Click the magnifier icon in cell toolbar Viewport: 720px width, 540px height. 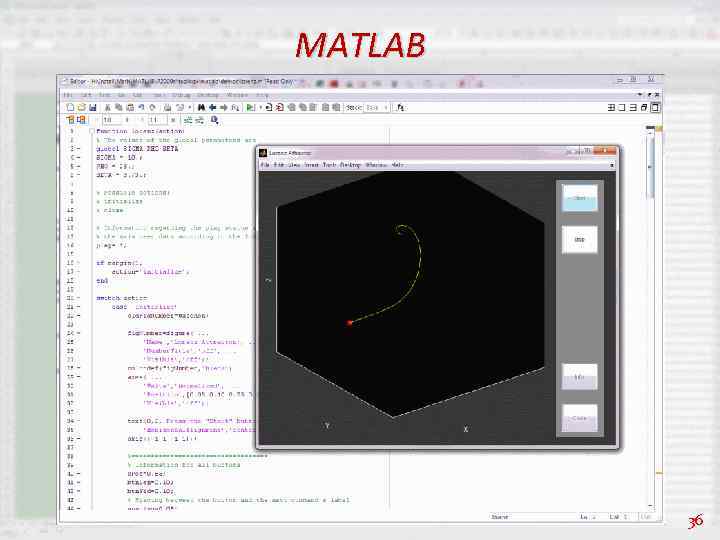tap(214, 120)
